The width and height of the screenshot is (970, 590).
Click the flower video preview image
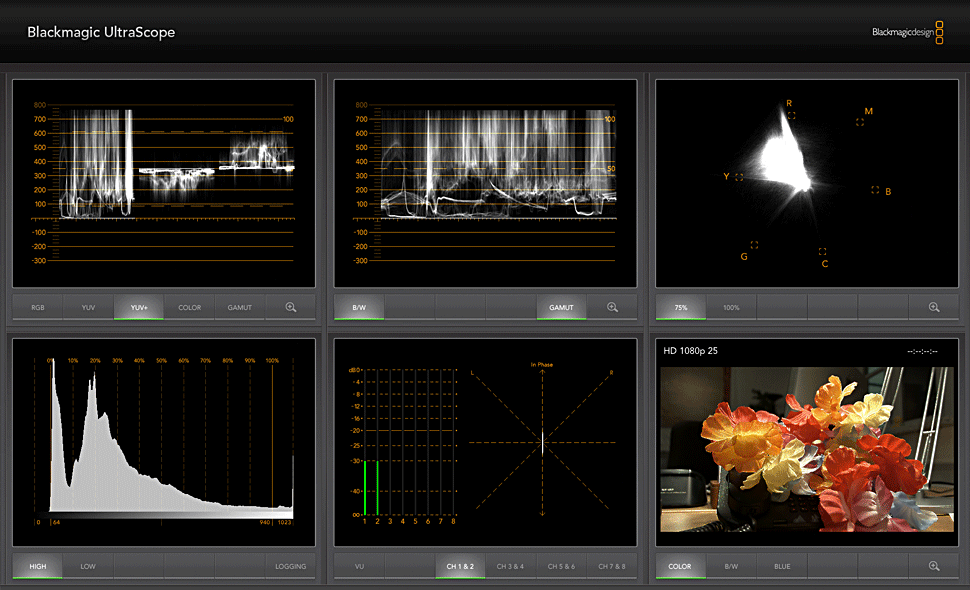(808, 448)
